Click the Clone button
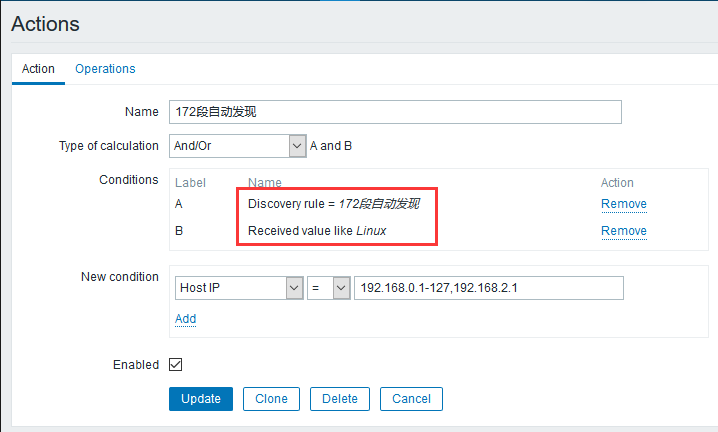The height and width of the screenshot is (432, 718). (x=272, y=399)
